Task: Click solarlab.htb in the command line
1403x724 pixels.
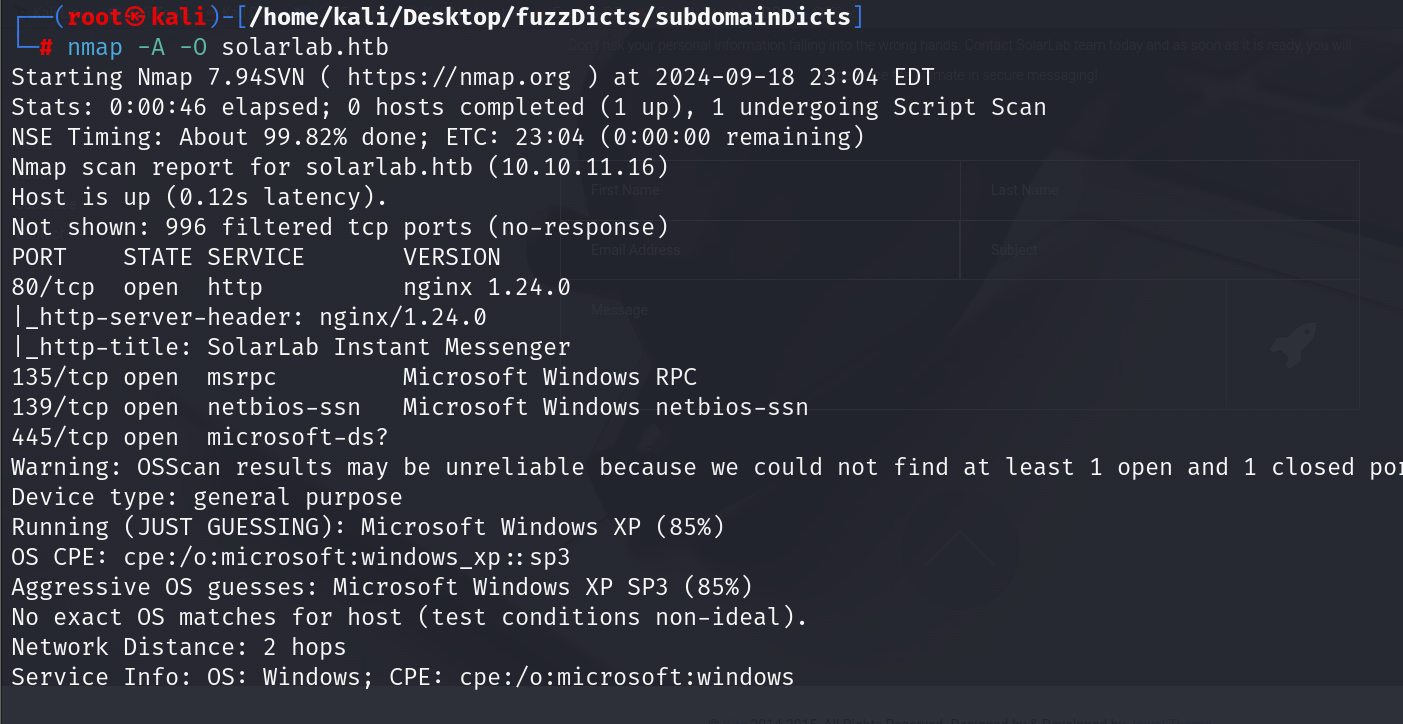Action: click(x=305, y=47)
